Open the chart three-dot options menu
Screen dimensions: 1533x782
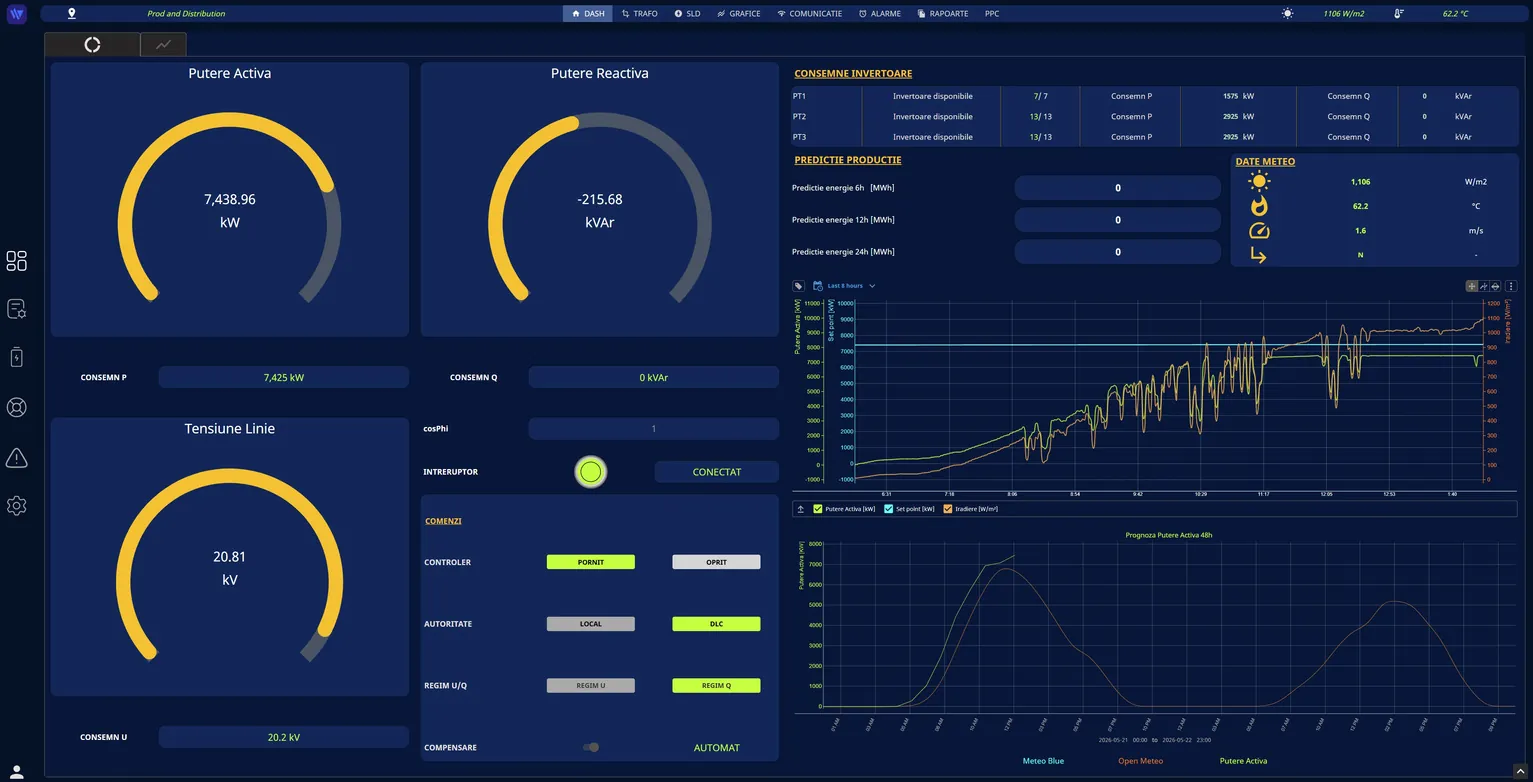pos(1511,286)
